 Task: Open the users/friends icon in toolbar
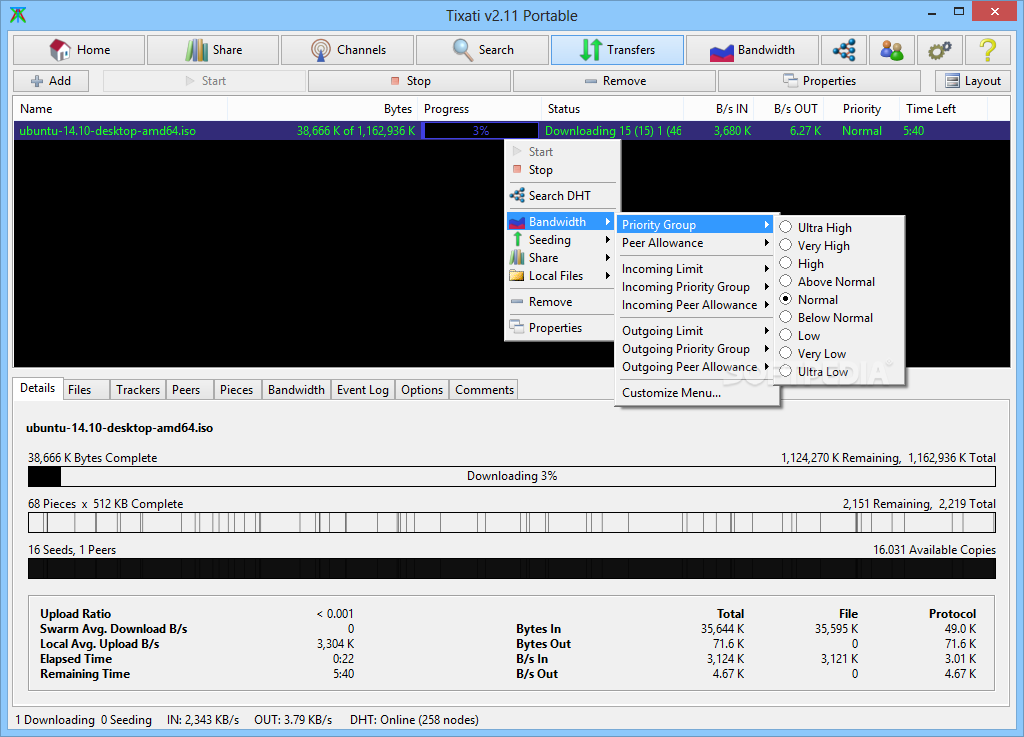coord(891,50)
